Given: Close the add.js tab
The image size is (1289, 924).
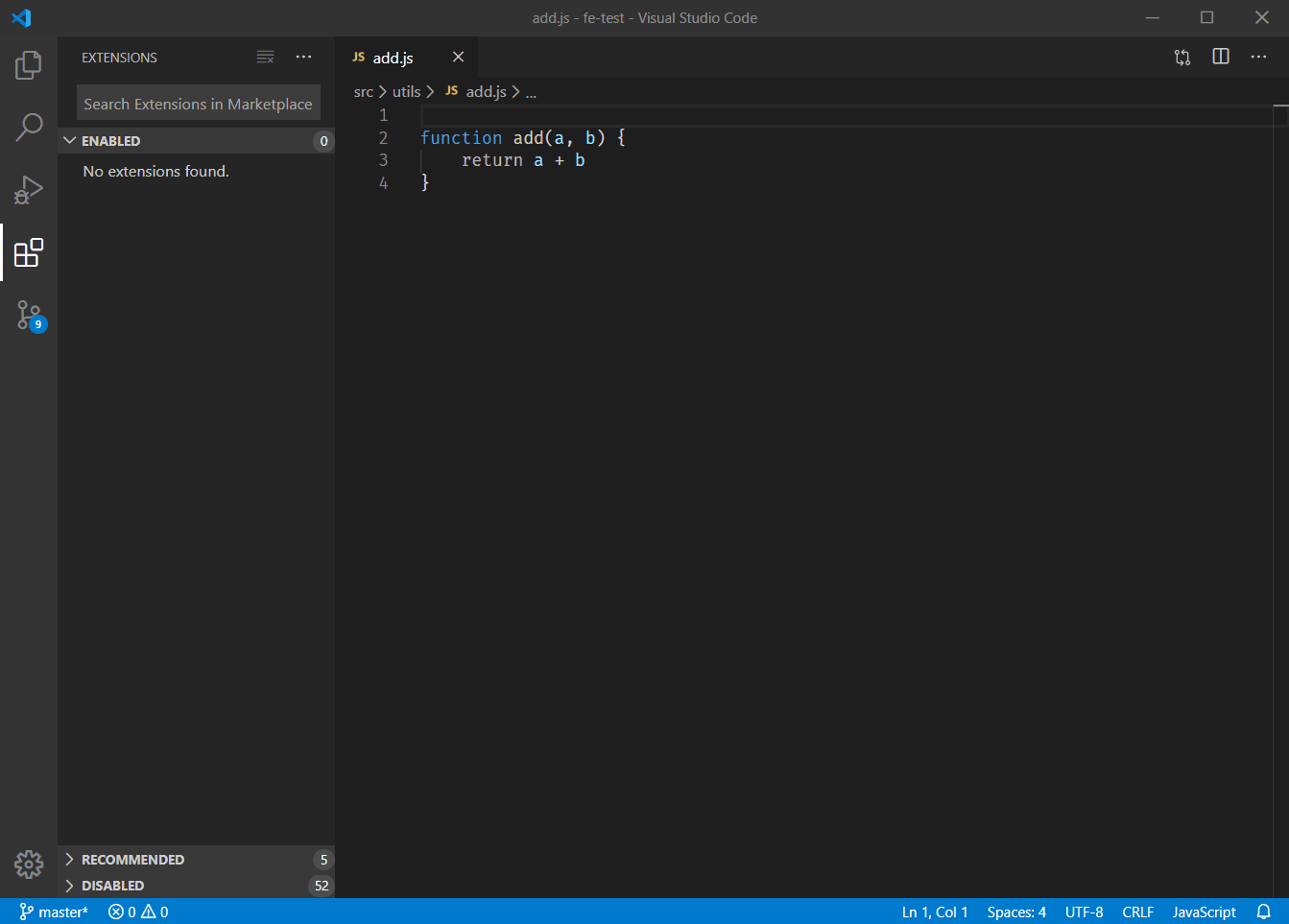Looking at the screenshot, I should pos(458,58).
